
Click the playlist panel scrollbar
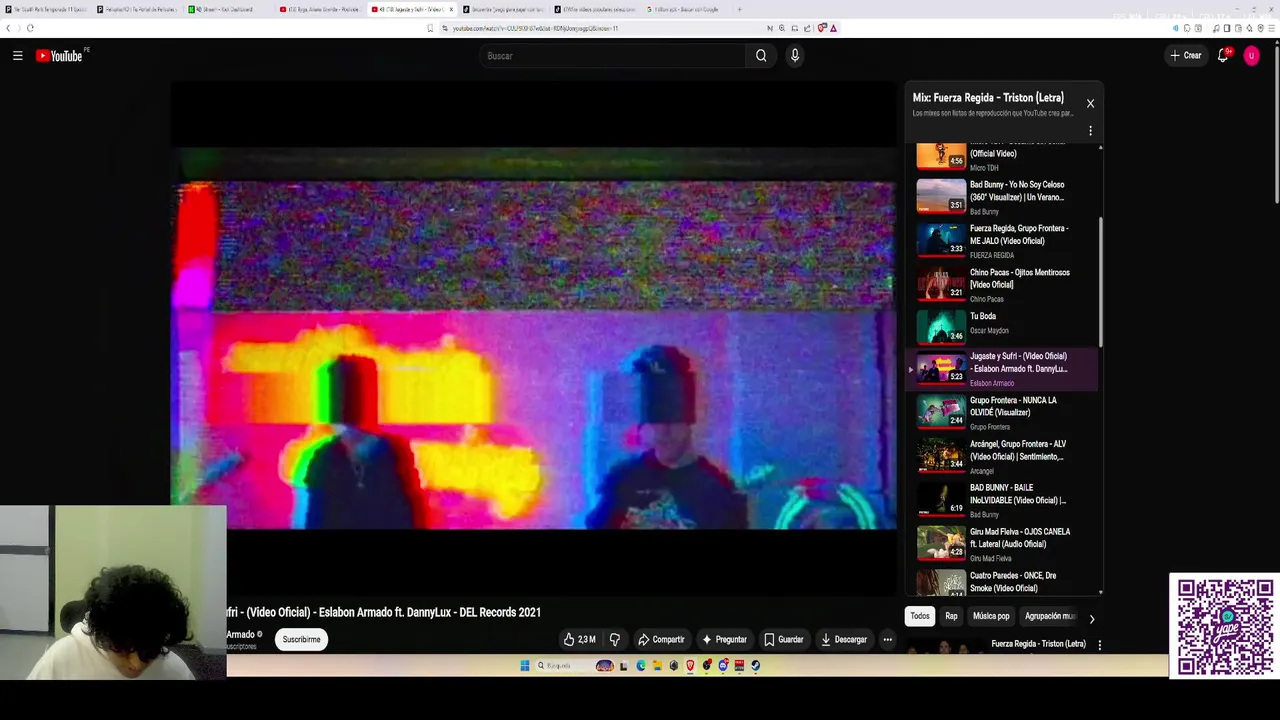point(1101,280)
